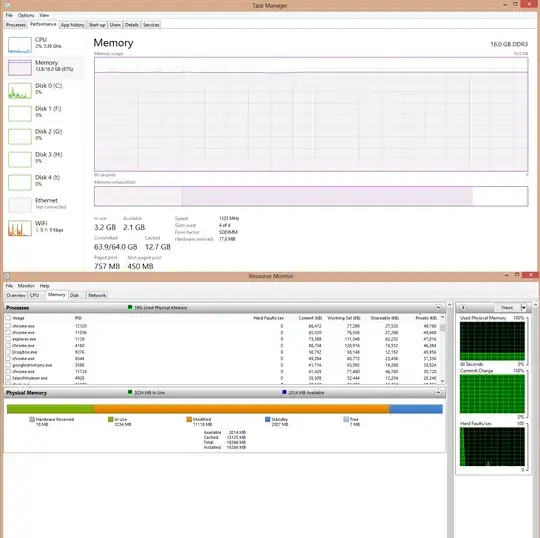540x538 pixels.
Task: Open Task Manager File menu
Action: (9, 15)
